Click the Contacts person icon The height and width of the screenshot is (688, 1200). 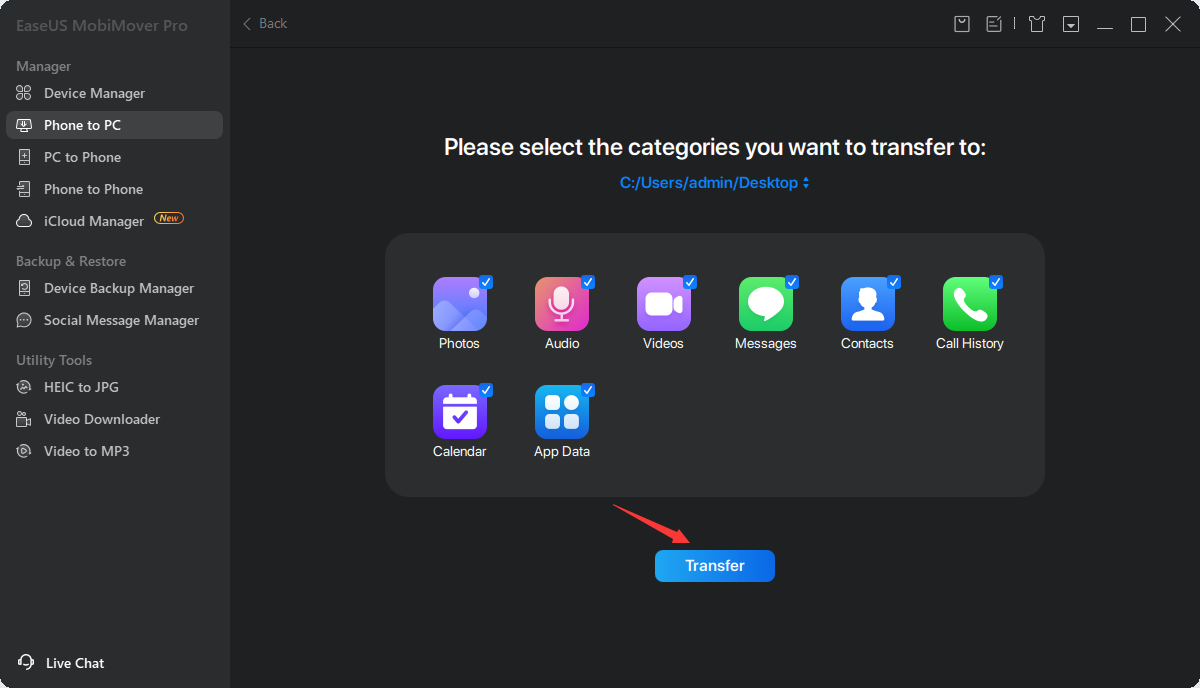click(x=868, y=304)
